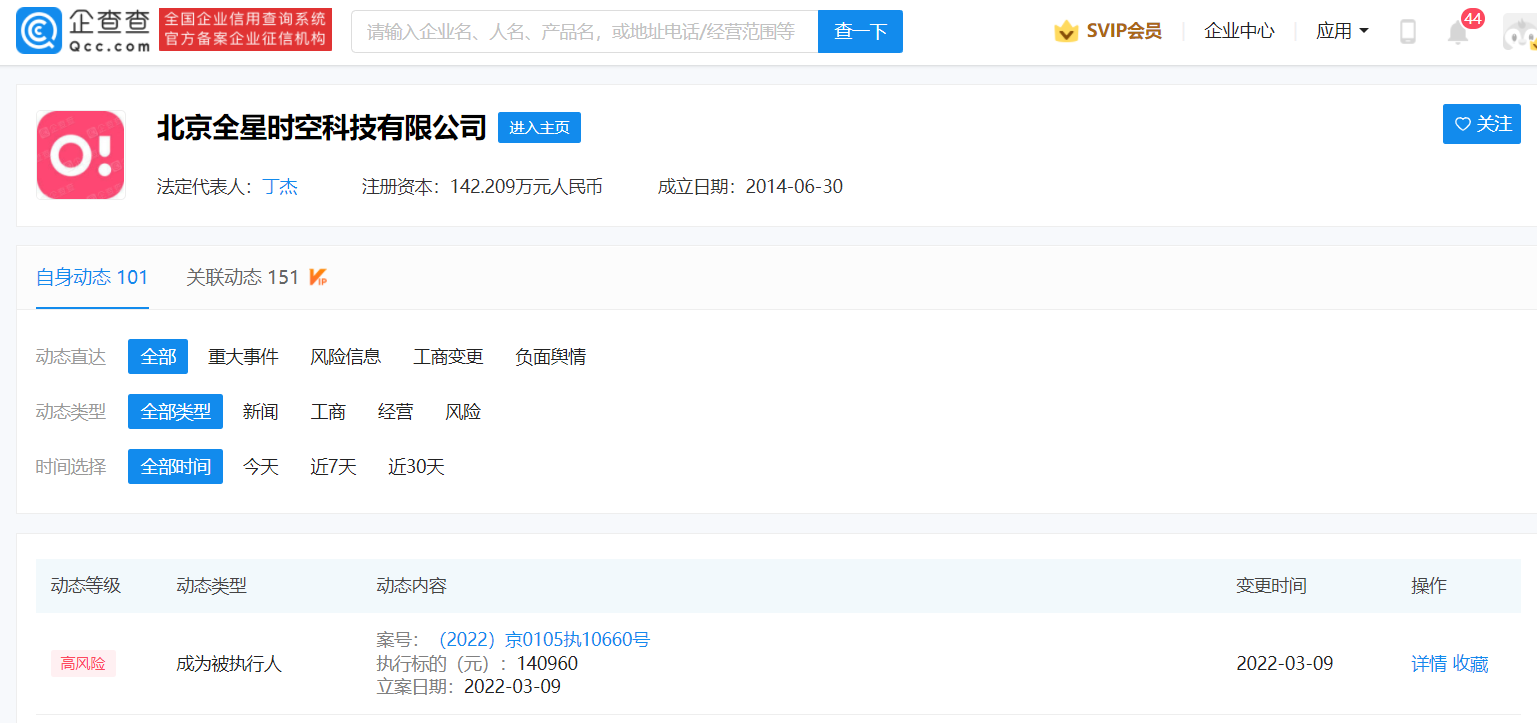Select the 风险信息 filter
The height and width of the screenshot is (723, 1537).
click(346, 356)
